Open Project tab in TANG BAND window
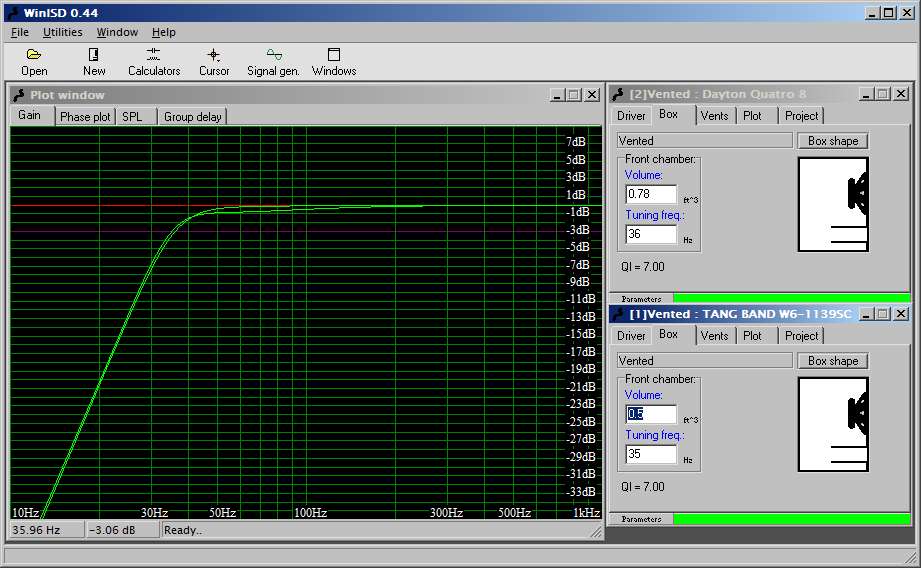Screen dimensions: 921x568 point(801,335)
